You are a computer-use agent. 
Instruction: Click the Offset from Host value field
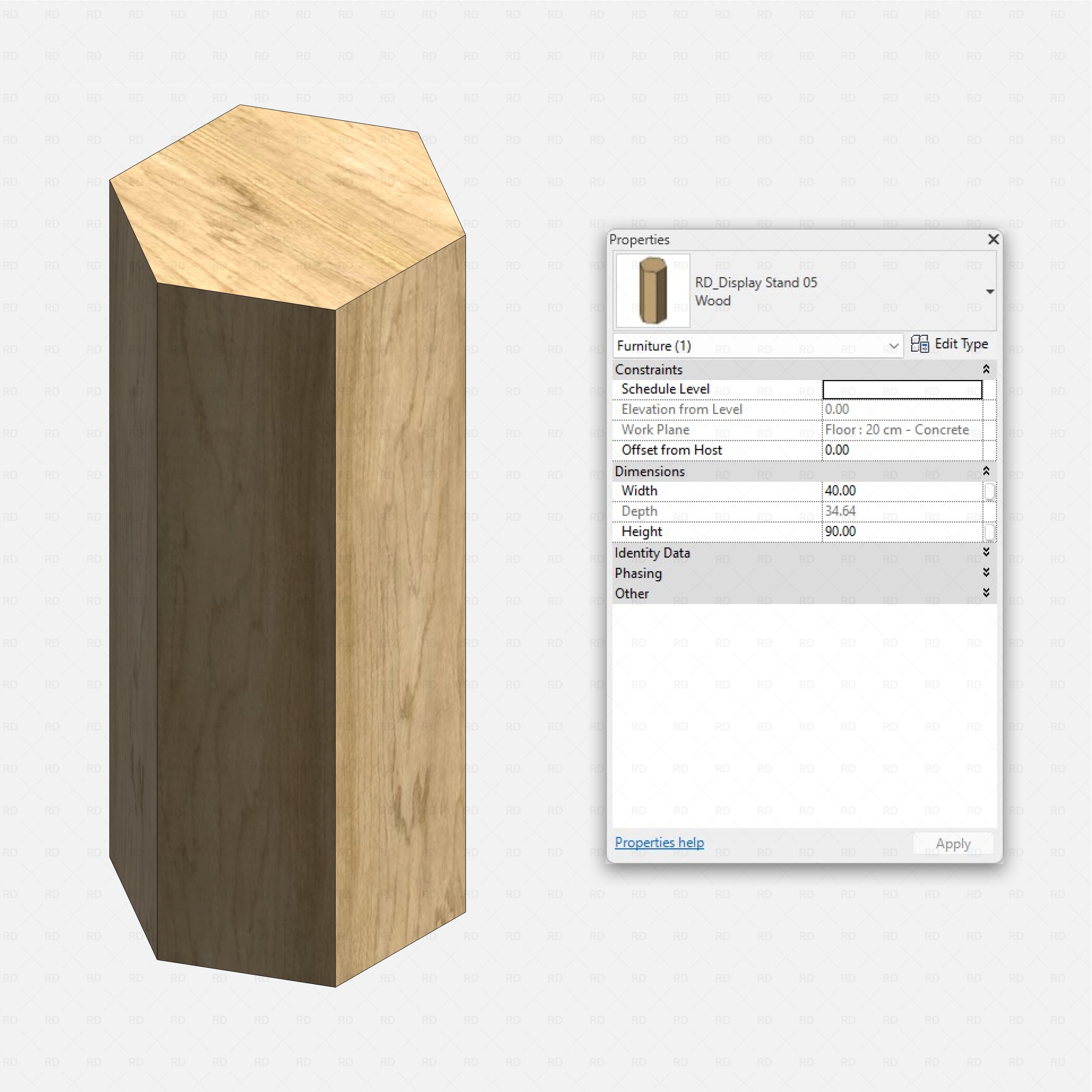point(902,450)
